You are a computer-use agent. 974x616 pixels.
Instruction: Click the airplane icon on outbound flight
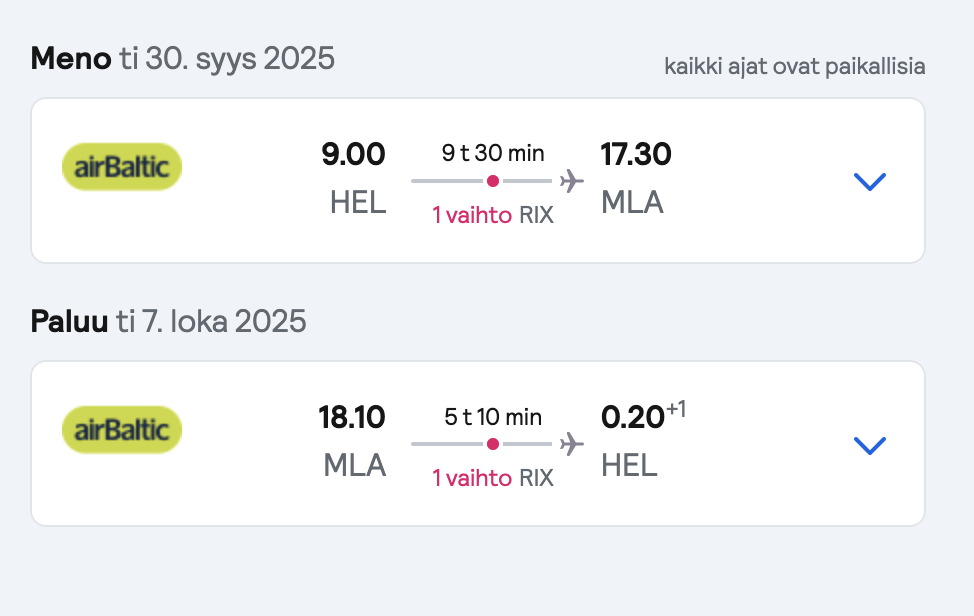click(571, 181)
